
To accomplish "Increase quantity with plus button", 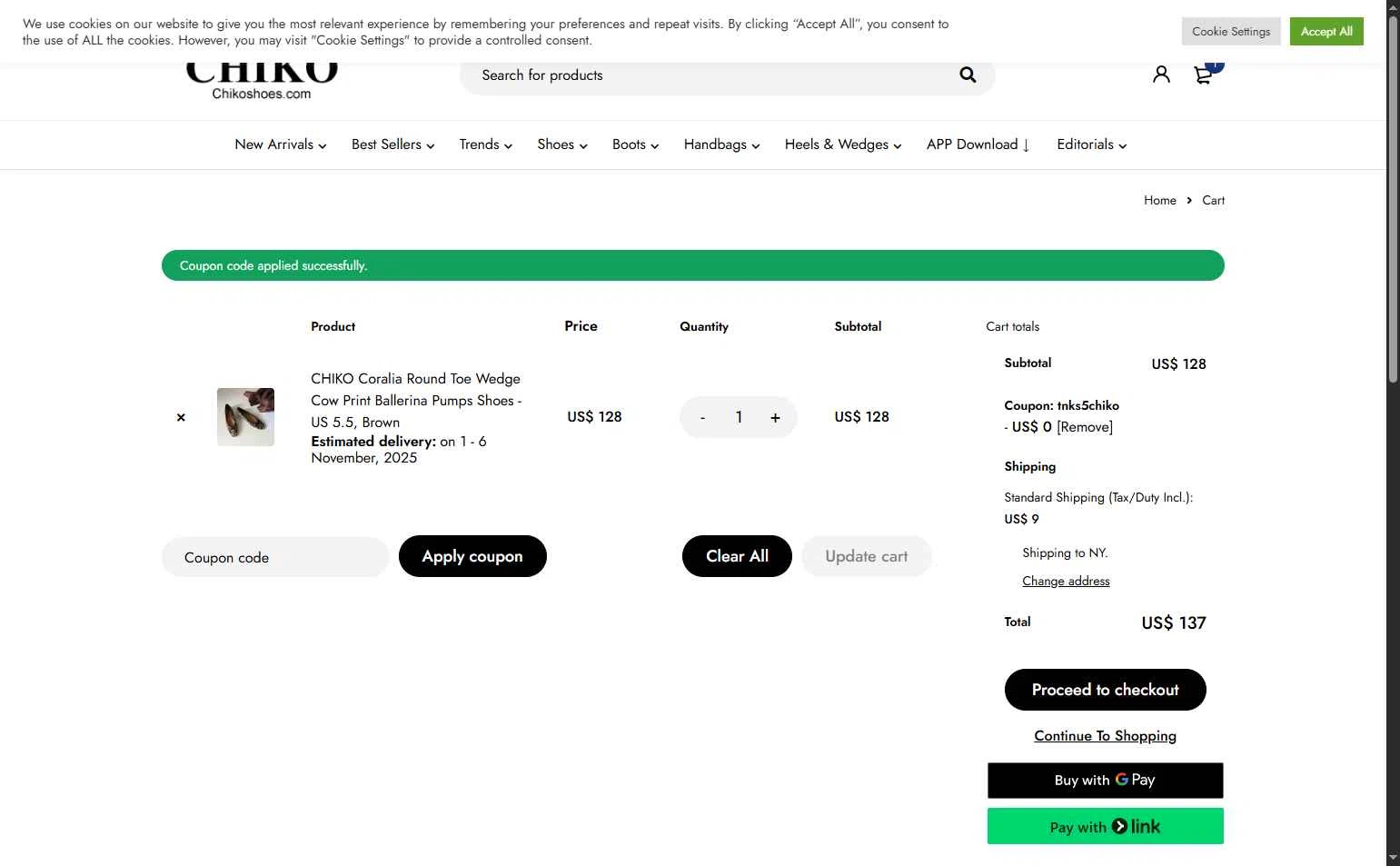I will coord(775,417).
